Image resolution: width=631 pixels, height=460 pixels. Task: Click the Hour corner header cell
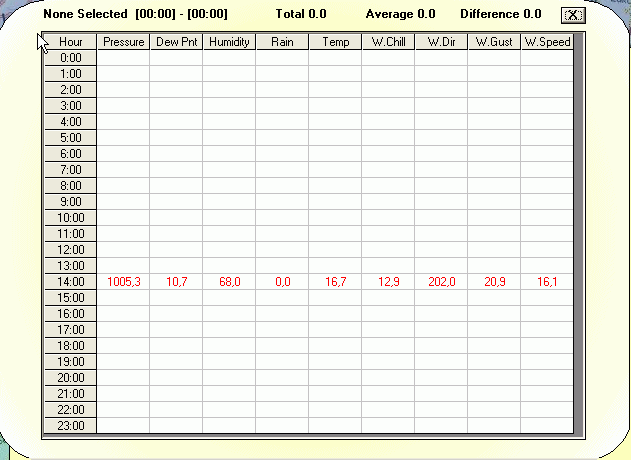70,42
